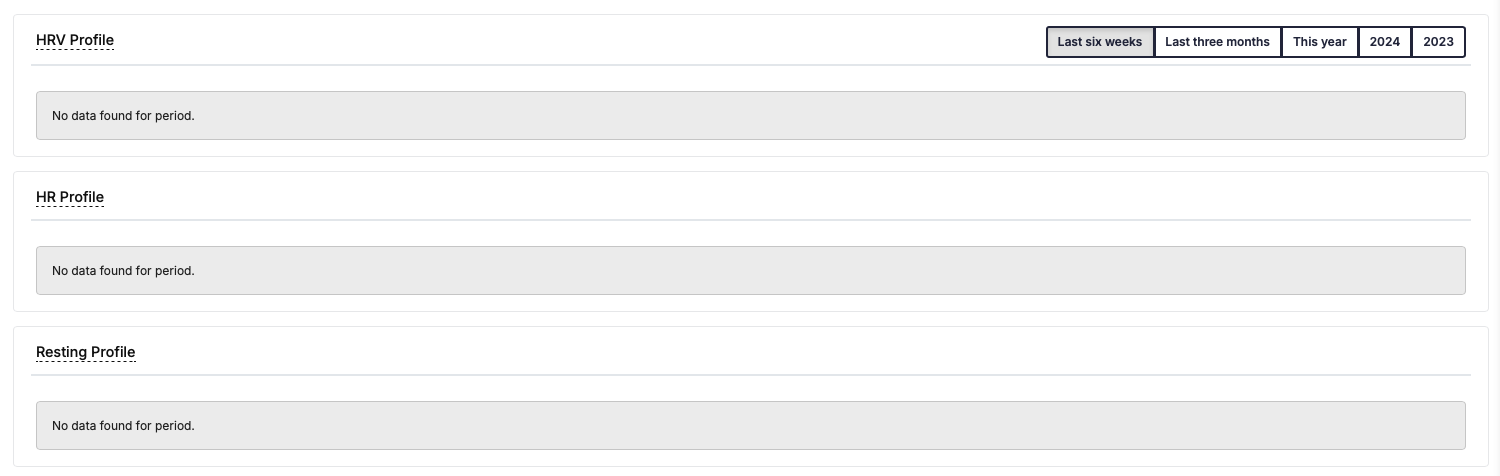The width and height of the screenshot is (1500, 476).
Task: Click the Resting Profile heading
Action: tap(85, 352)
